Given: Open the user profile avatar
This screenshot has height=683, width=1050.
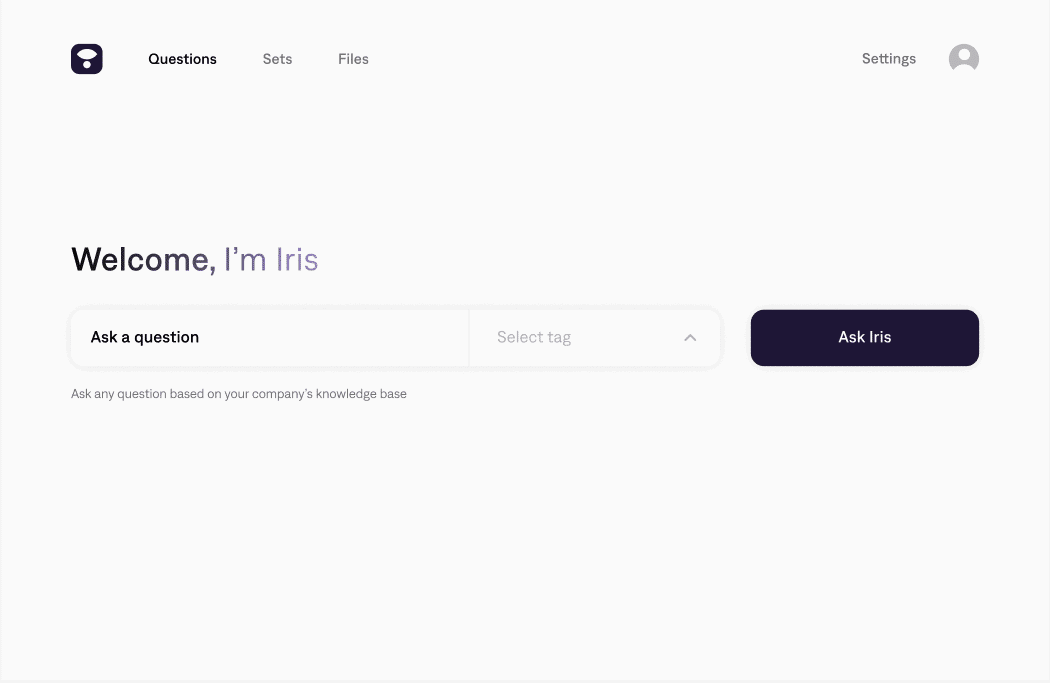Looking at the screenshot, I should click(x=964, y=58).
